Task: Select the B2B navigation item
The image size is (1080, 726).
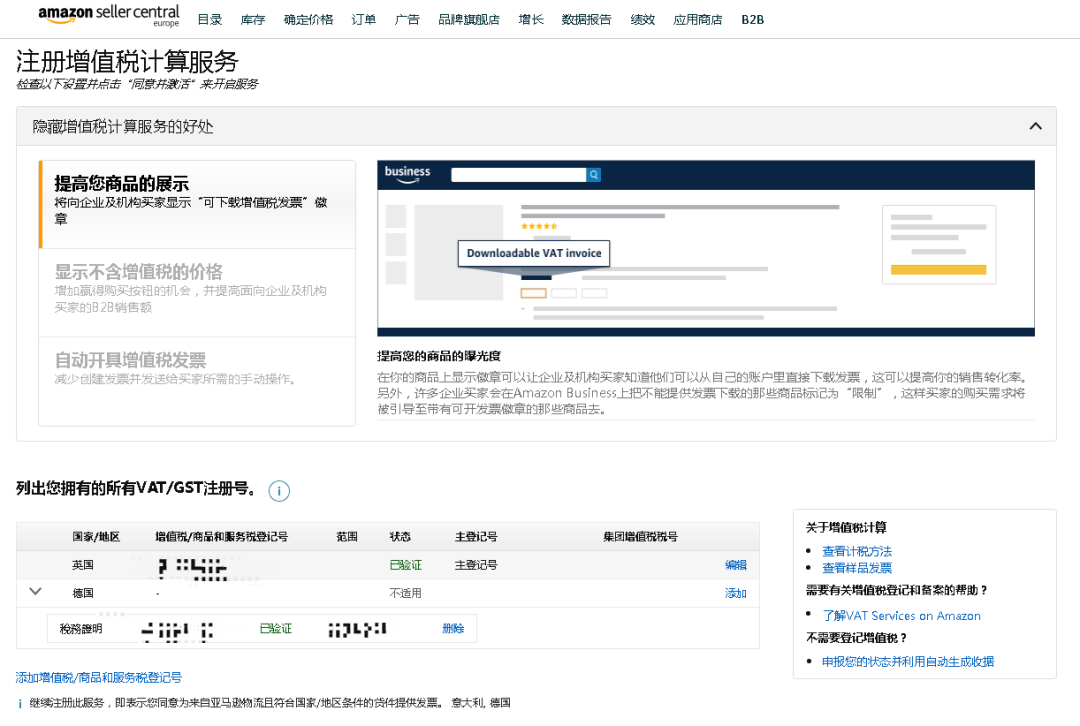Action: [751, 18]
